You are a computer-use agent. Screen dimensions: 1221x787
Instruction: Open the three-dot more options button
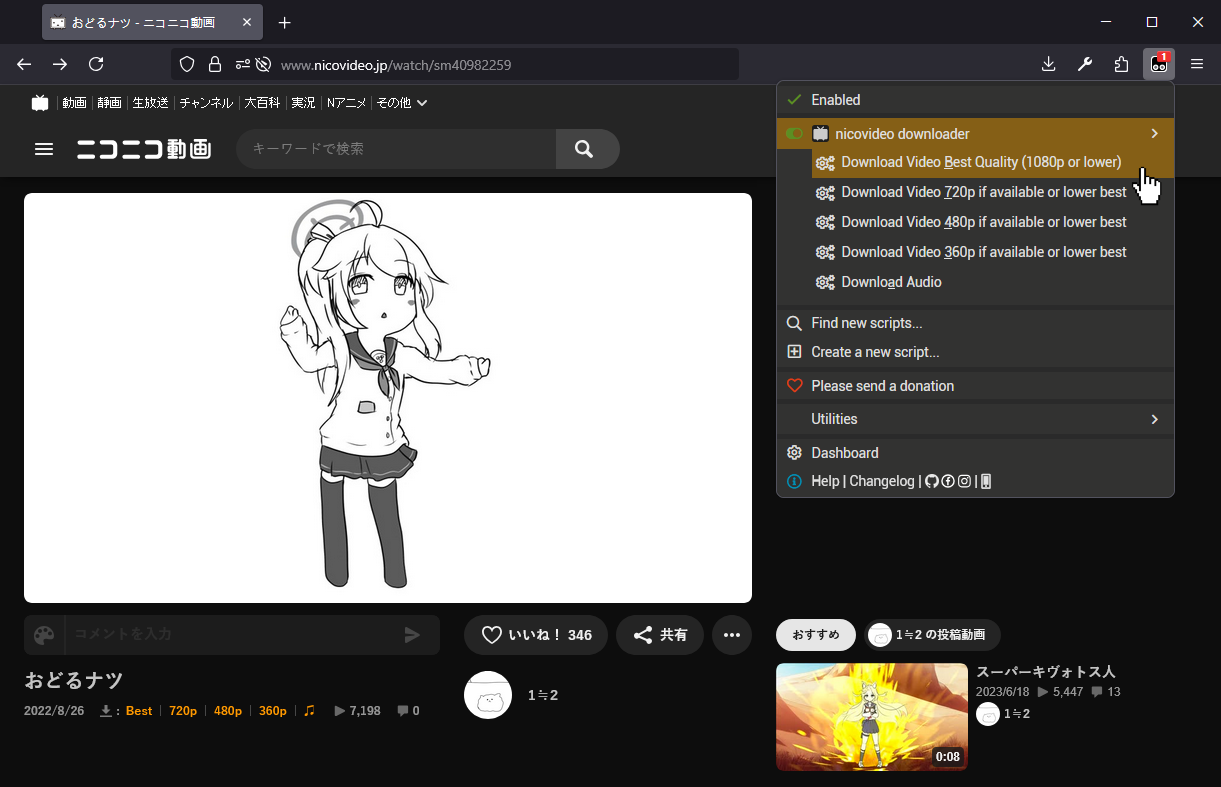pyautogui.click(x=731, y=635)
